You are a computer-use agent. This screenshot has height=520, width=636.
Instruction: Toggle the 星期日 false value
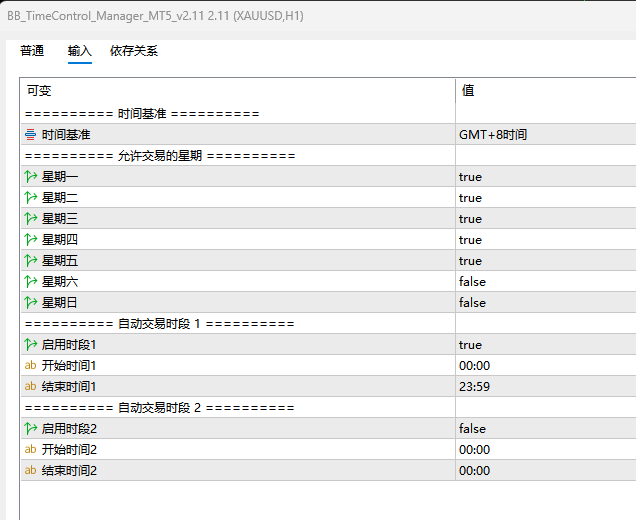coord(472,303)
